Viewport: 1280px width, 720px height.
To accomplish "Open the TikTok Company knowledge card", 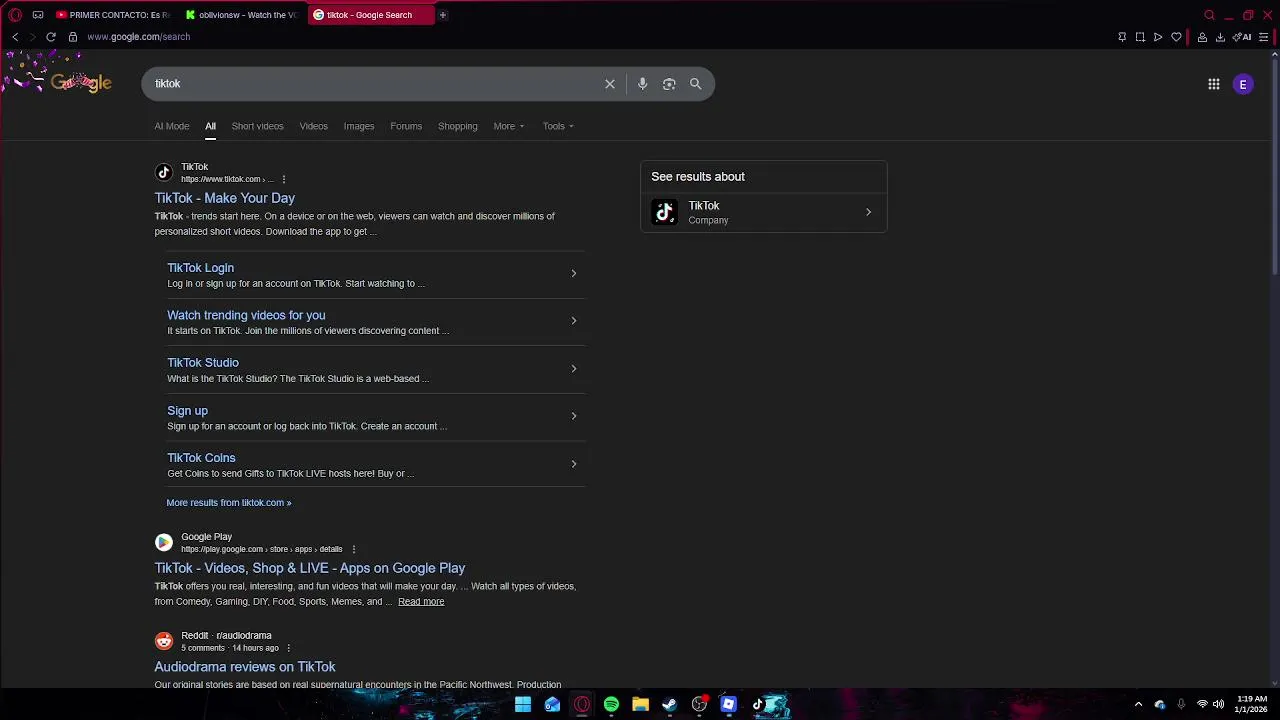I will tap(763, 212).
